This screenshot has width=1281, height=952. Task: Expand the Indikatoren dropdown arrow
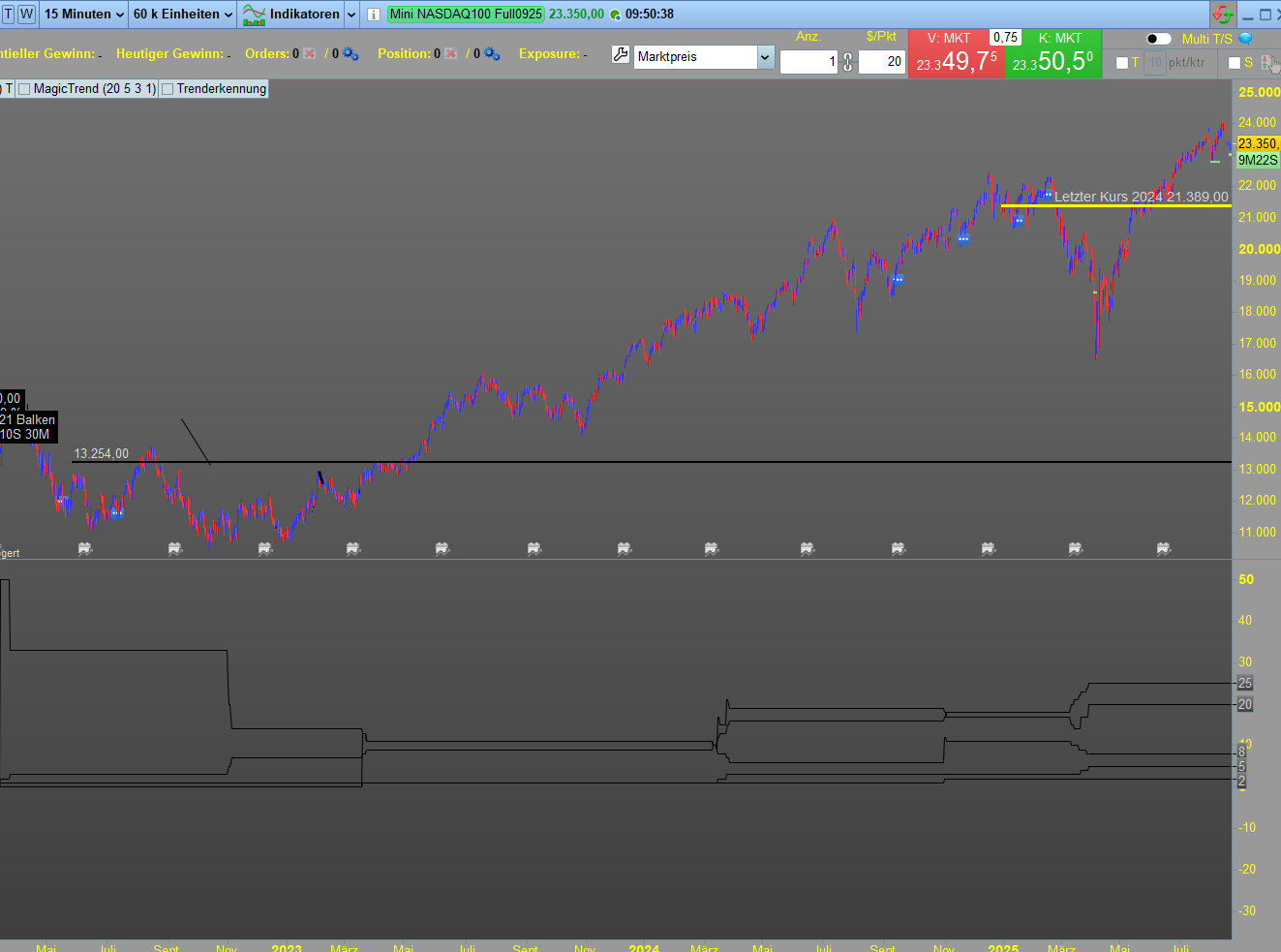(x=351, y=15)
